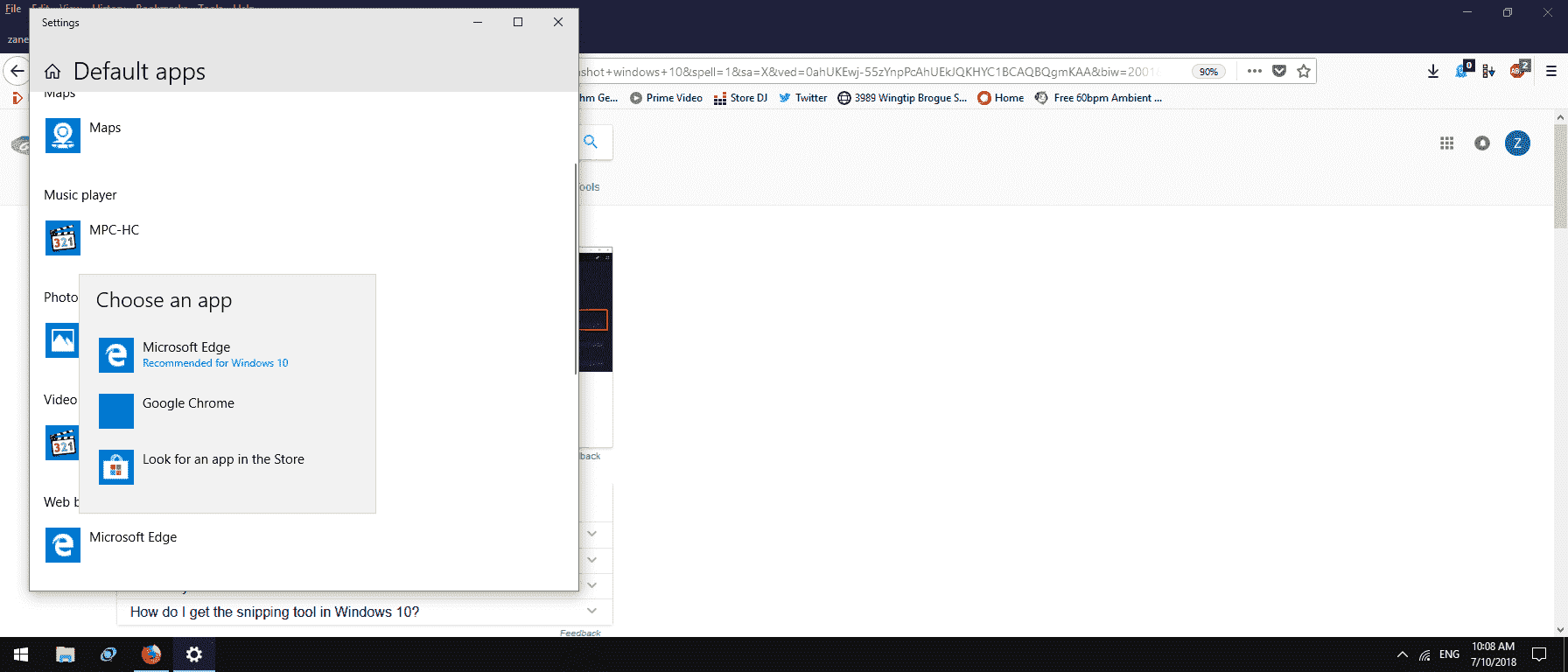This screenshot has width=1568, height=672.
Task: Save page to Pocket in Firefox
Action: pos(1279,71)
